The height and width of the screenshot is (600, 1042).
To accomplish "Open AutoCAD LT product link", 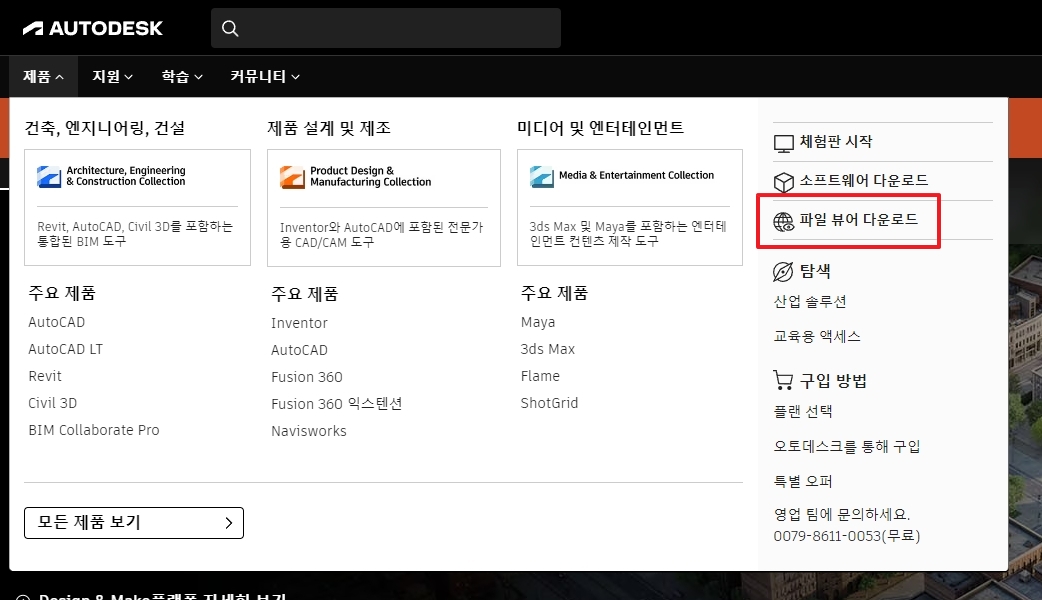I will pyautogui.click(x=65, y=349).
